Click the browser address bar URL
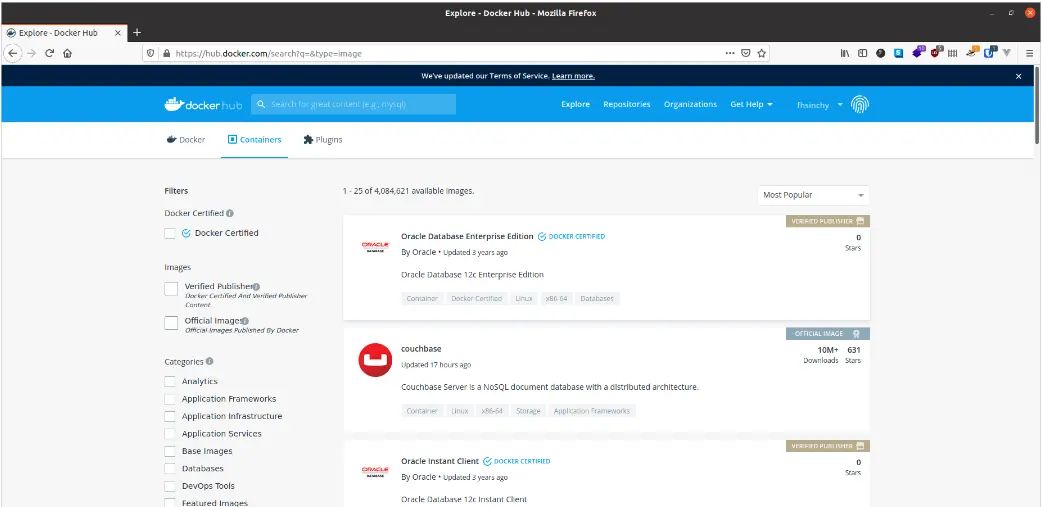The width and height of the screenshot is (1042, 507). 268,53
